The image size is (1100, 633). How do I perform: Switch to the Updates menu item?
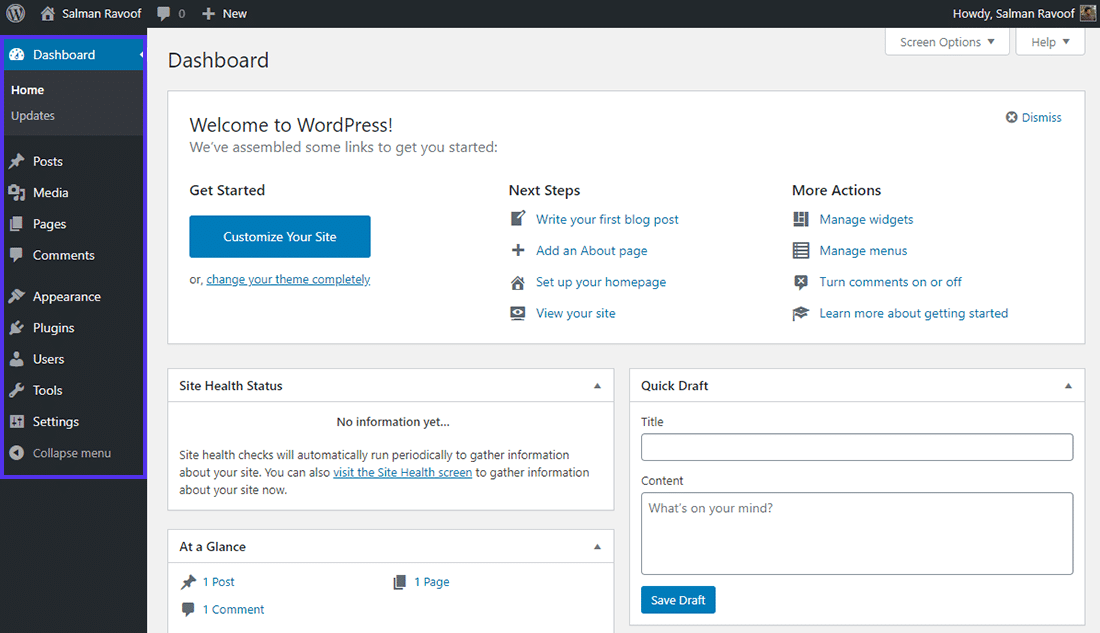tap(33, 115)
